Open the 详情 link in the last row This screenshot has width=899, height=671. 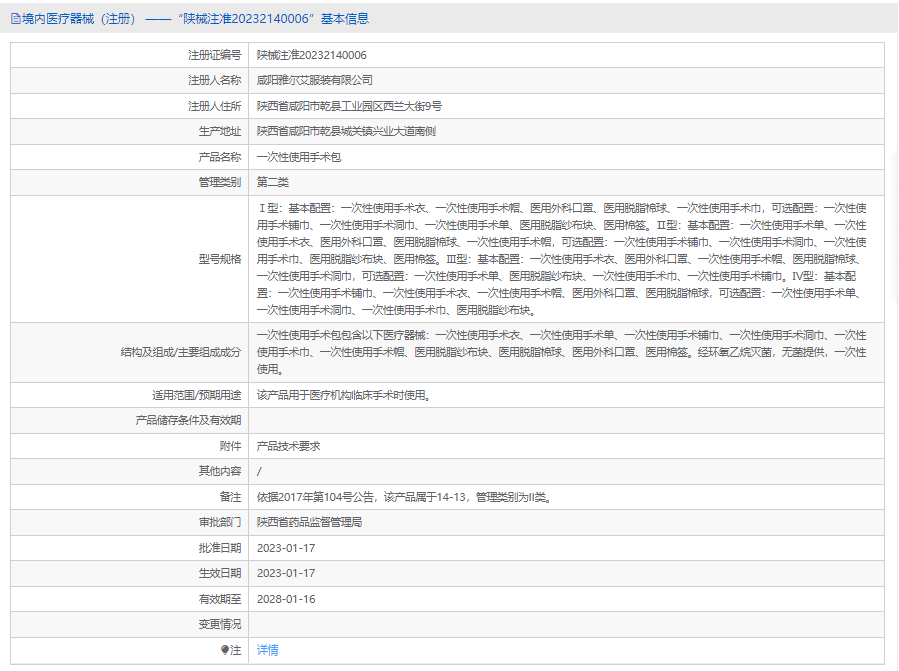pyautogui.click(x=267, y=650)
